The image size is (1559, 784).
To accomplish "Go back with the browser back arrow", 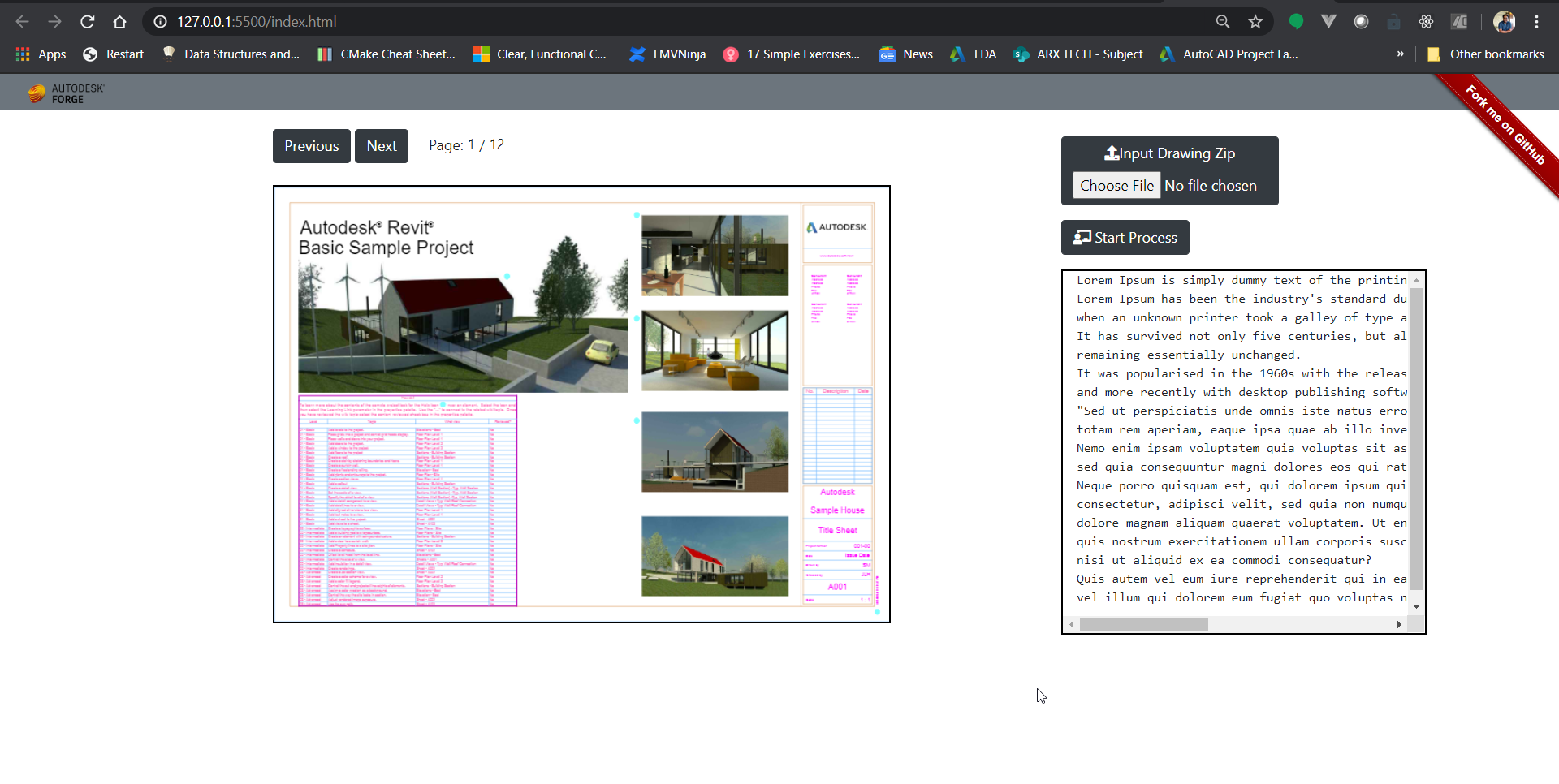I will (22, 22).
